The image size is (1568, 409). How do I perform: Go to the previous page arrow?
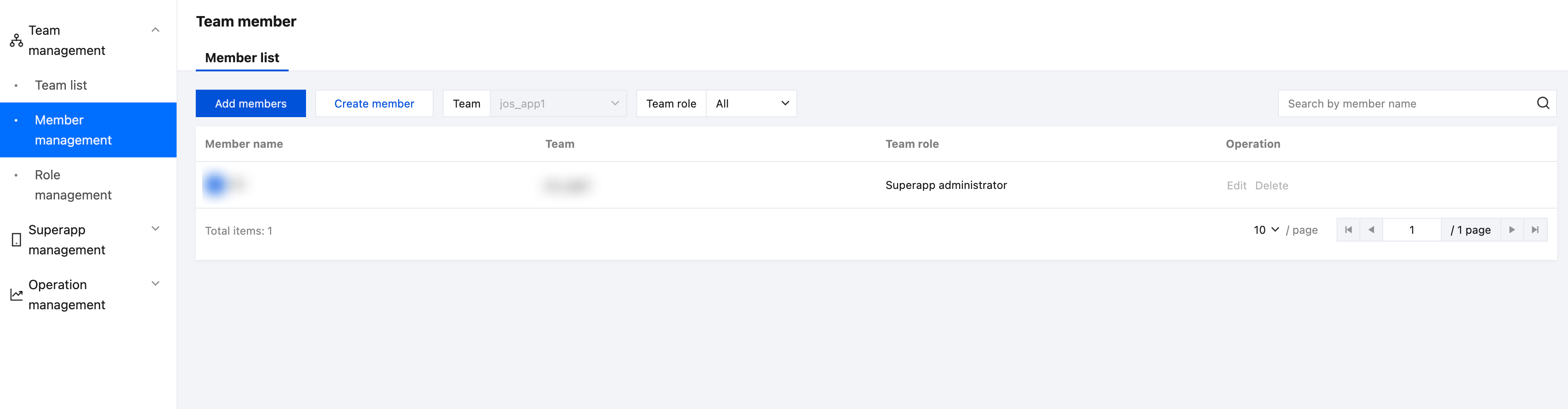coord(1371,230)
